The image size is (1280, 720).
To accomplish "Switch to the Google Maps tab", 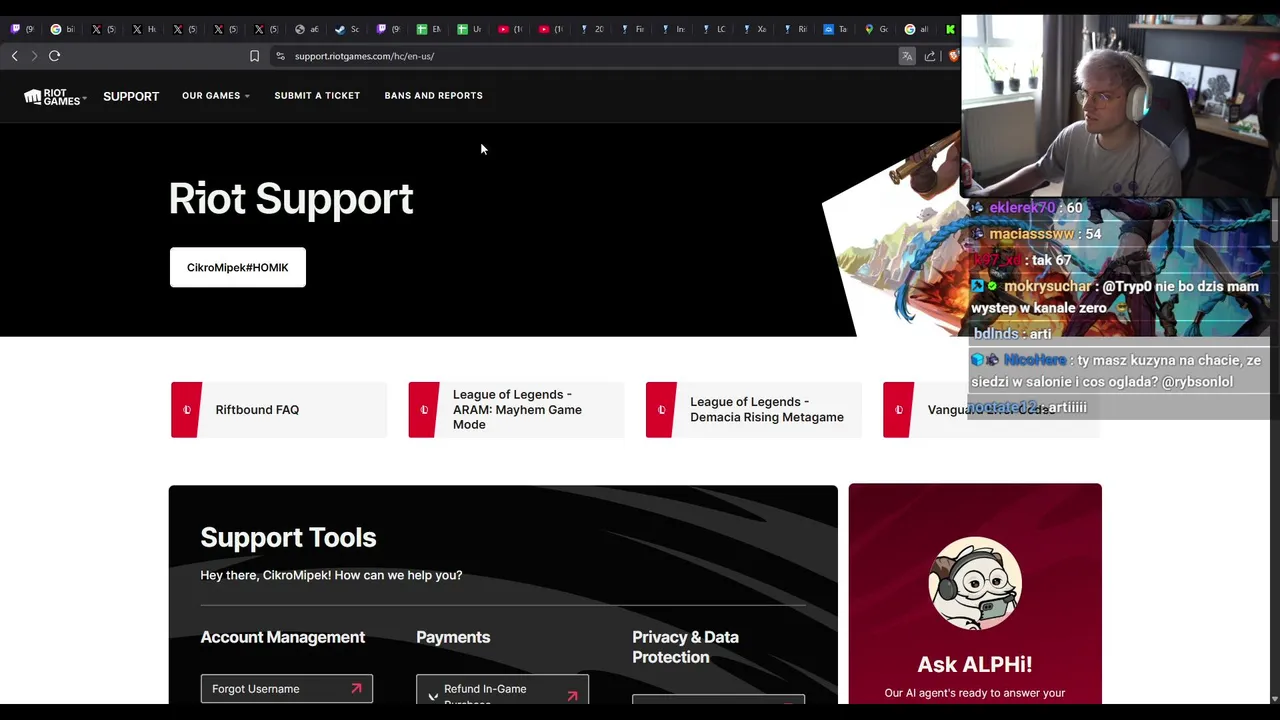I will [875, 29].
